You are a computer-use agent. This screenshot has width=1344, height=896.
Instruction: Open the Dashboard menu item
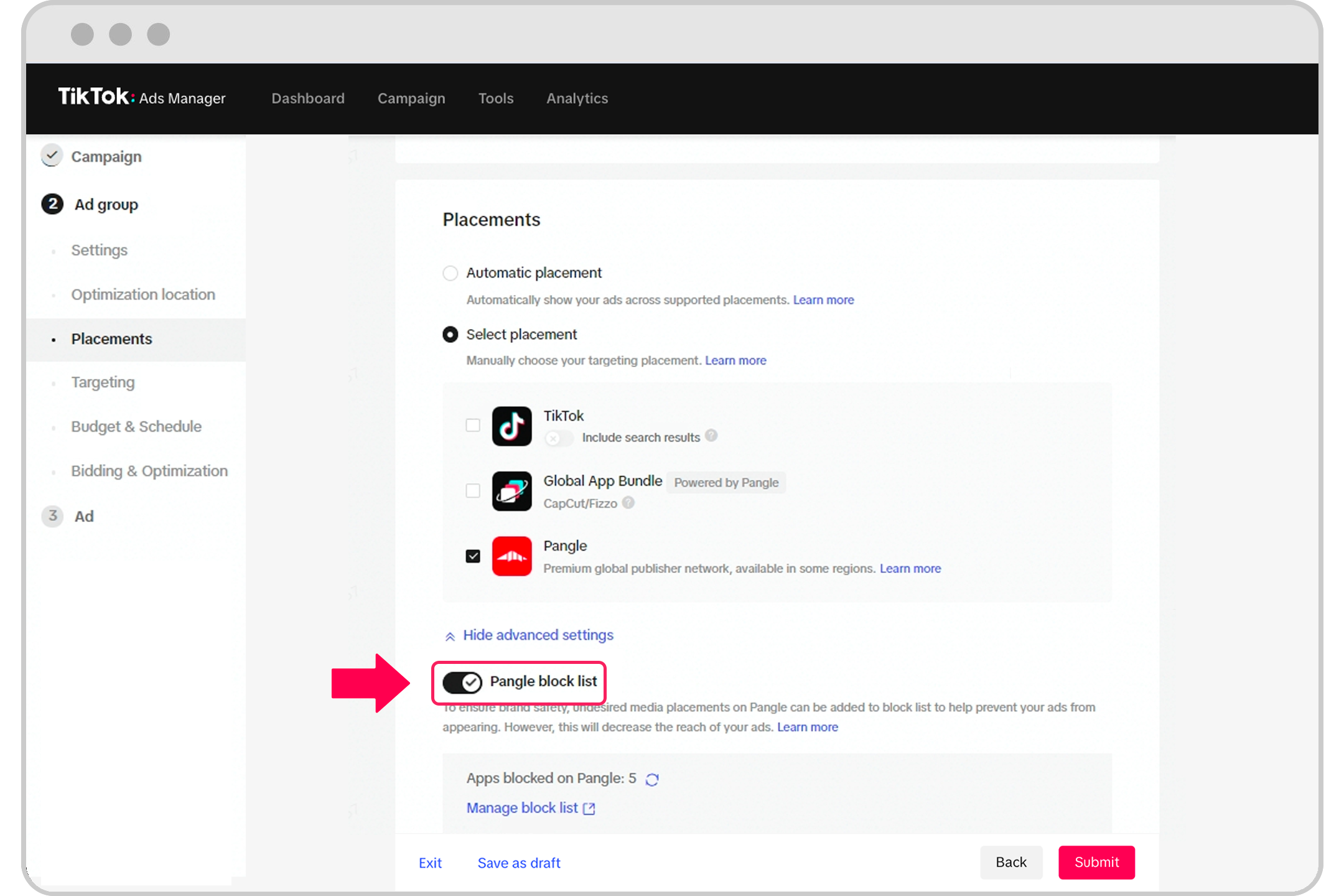point(307,98)
